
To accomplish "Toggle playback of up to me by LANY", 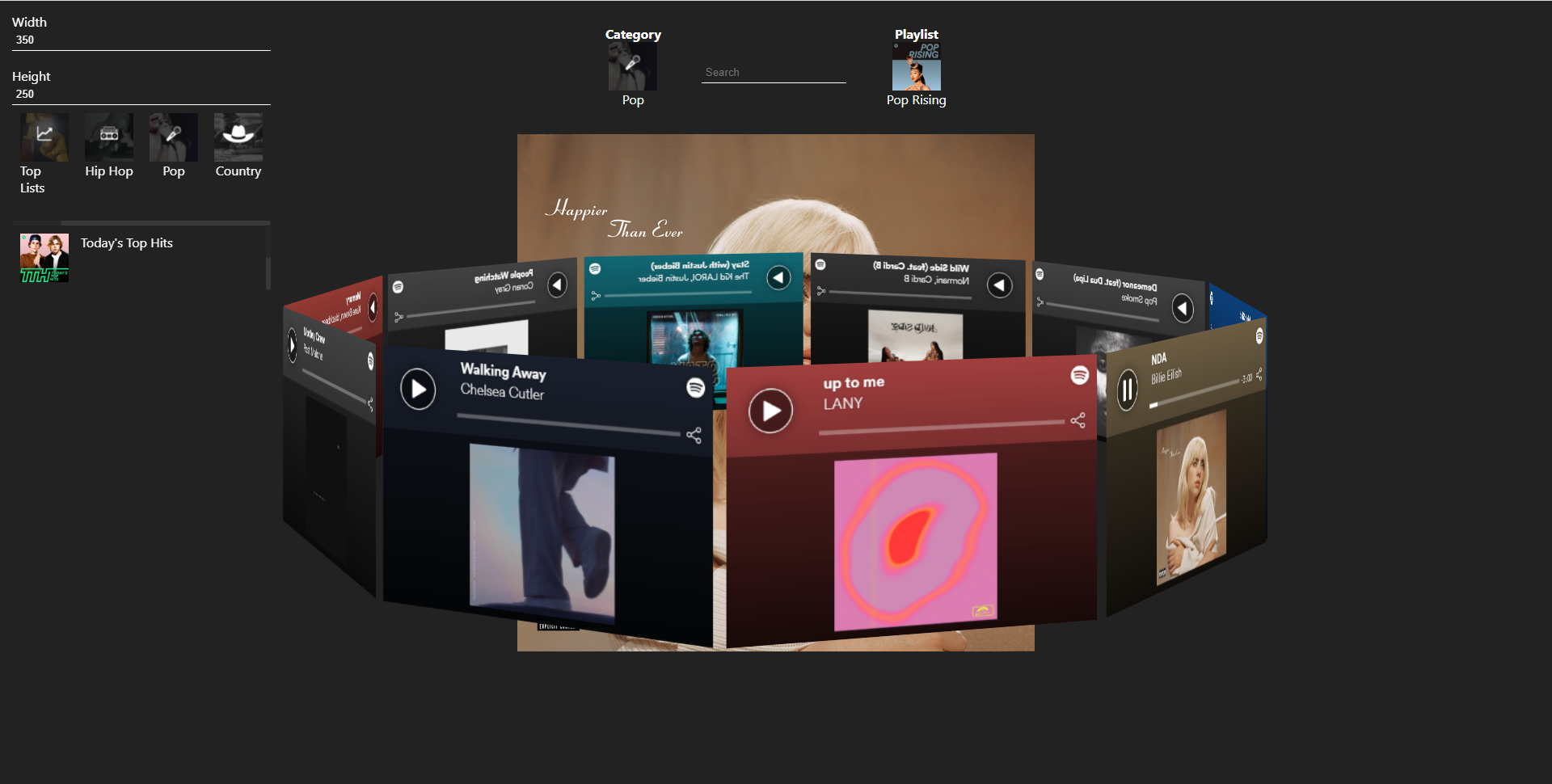I will pyautogui.click(x=770, y=411).
